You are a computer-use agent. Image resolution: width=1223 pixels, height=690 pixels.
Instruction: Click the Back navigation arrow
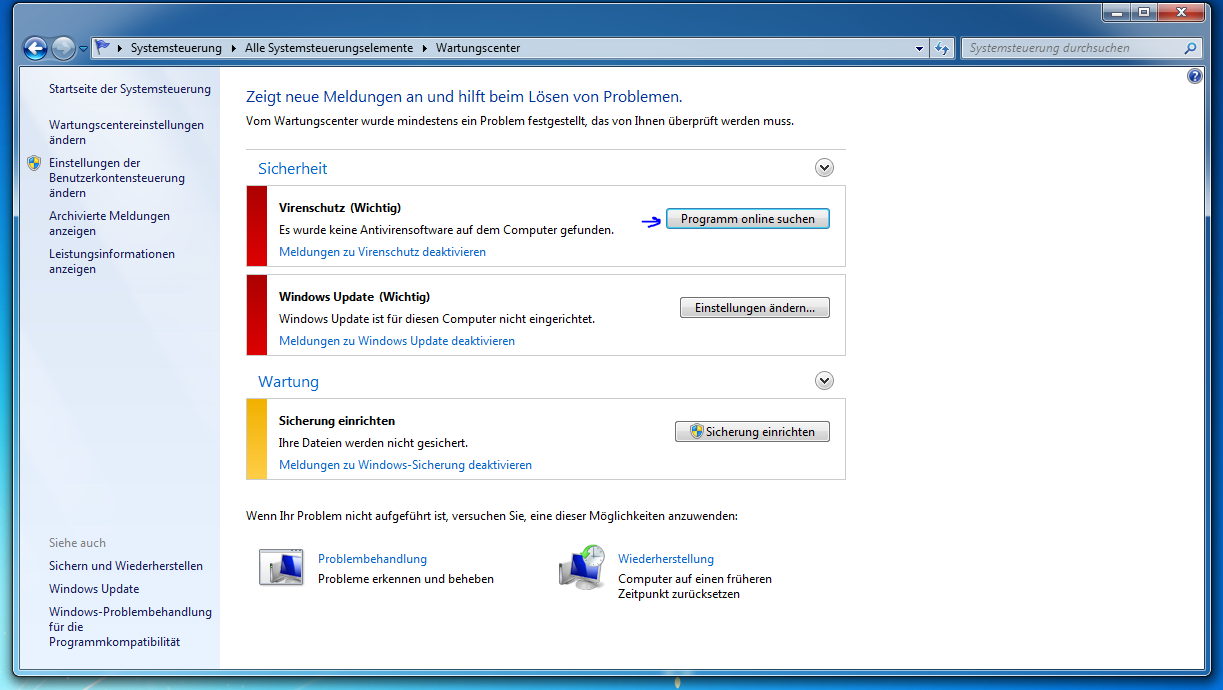point(36,47)
